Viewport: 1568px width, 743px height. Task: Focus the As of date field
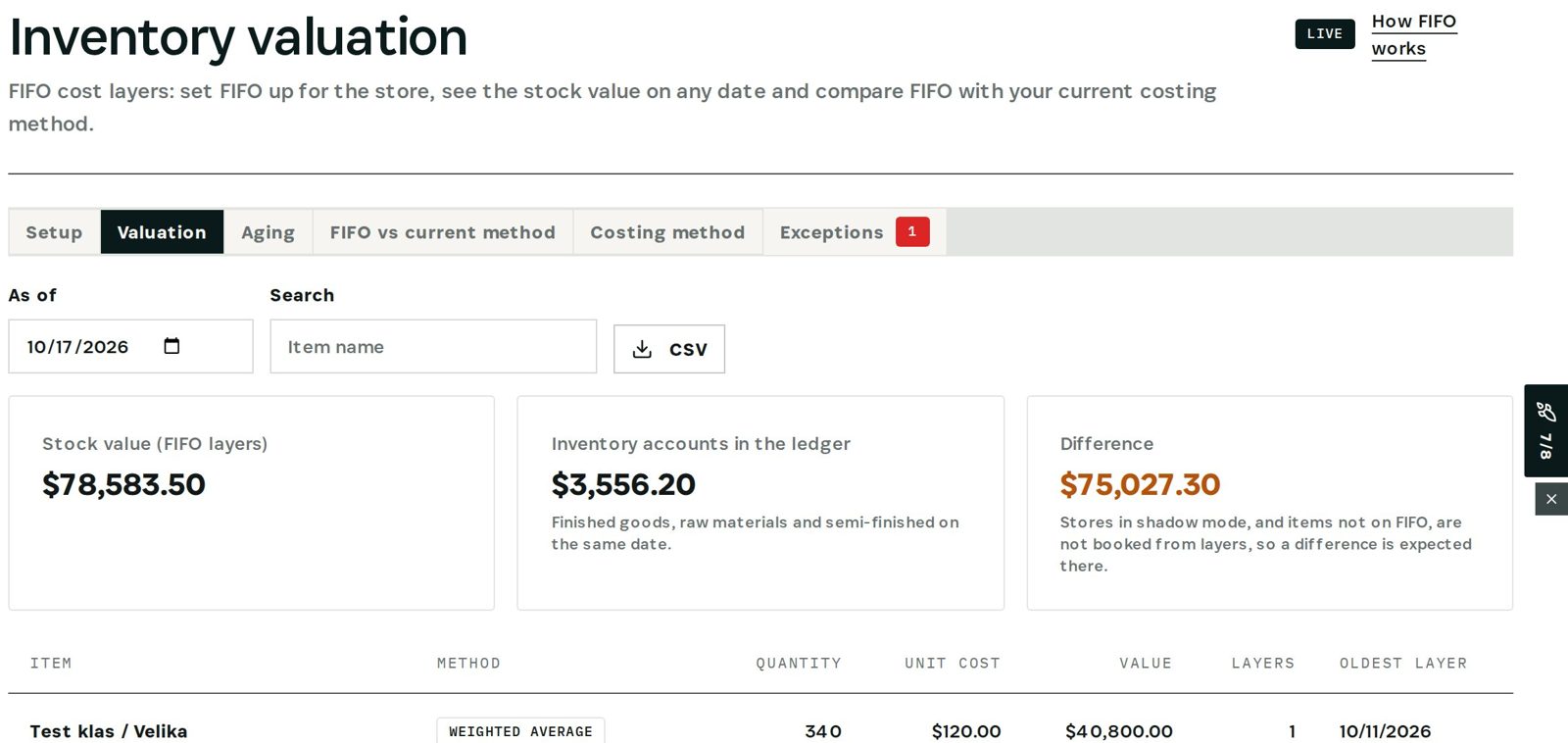pyautogui.click(x=130, y=346)
